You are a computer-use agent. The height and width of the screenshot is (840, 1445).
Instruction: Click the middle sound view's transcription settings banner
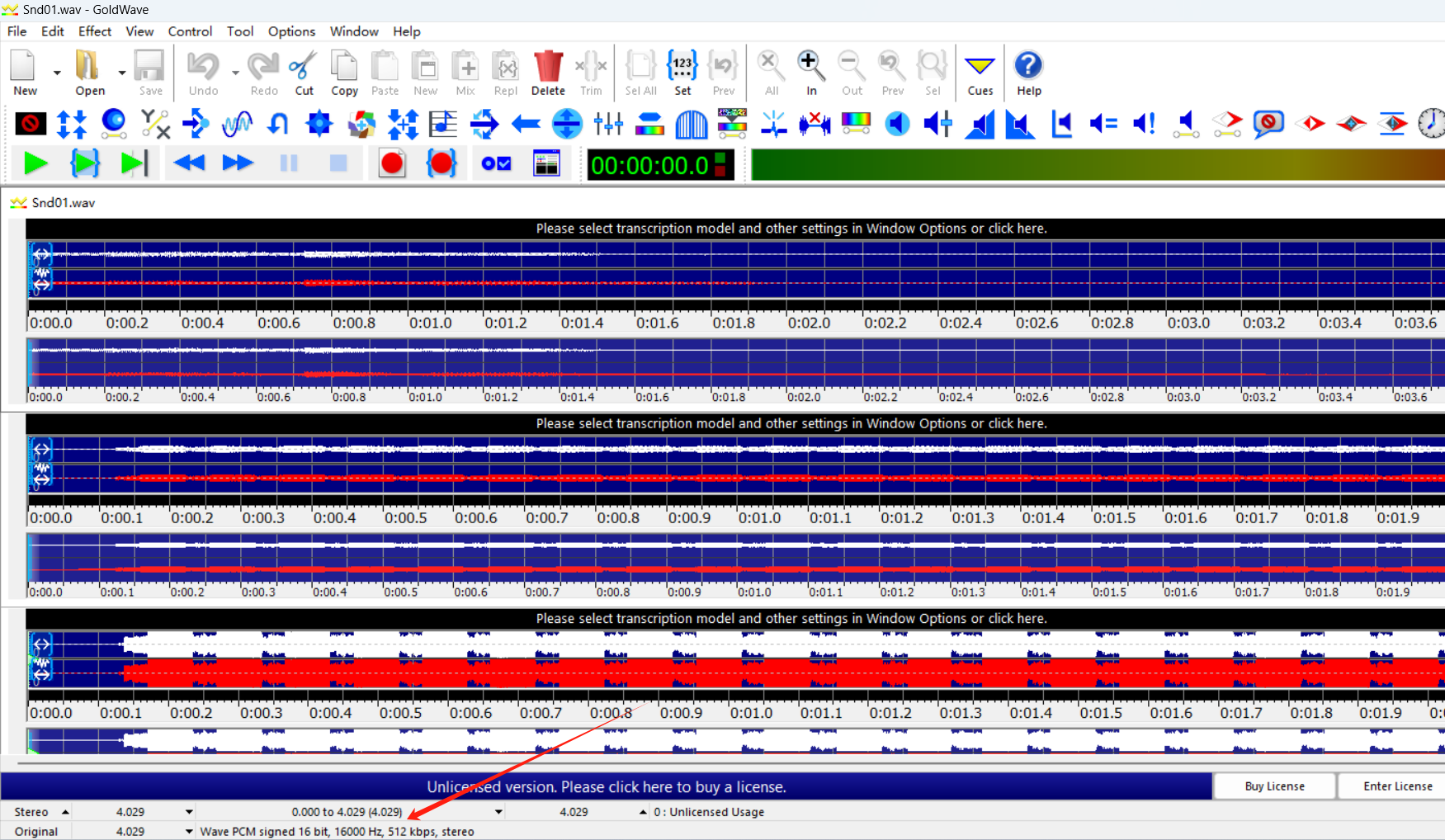[734, 423]
